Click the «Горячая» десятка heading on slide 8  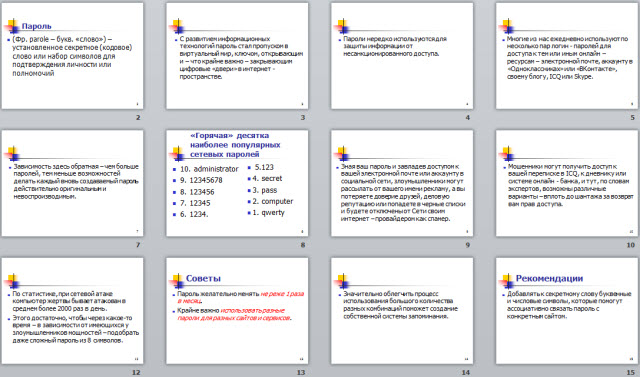click(x=235, y=145)
